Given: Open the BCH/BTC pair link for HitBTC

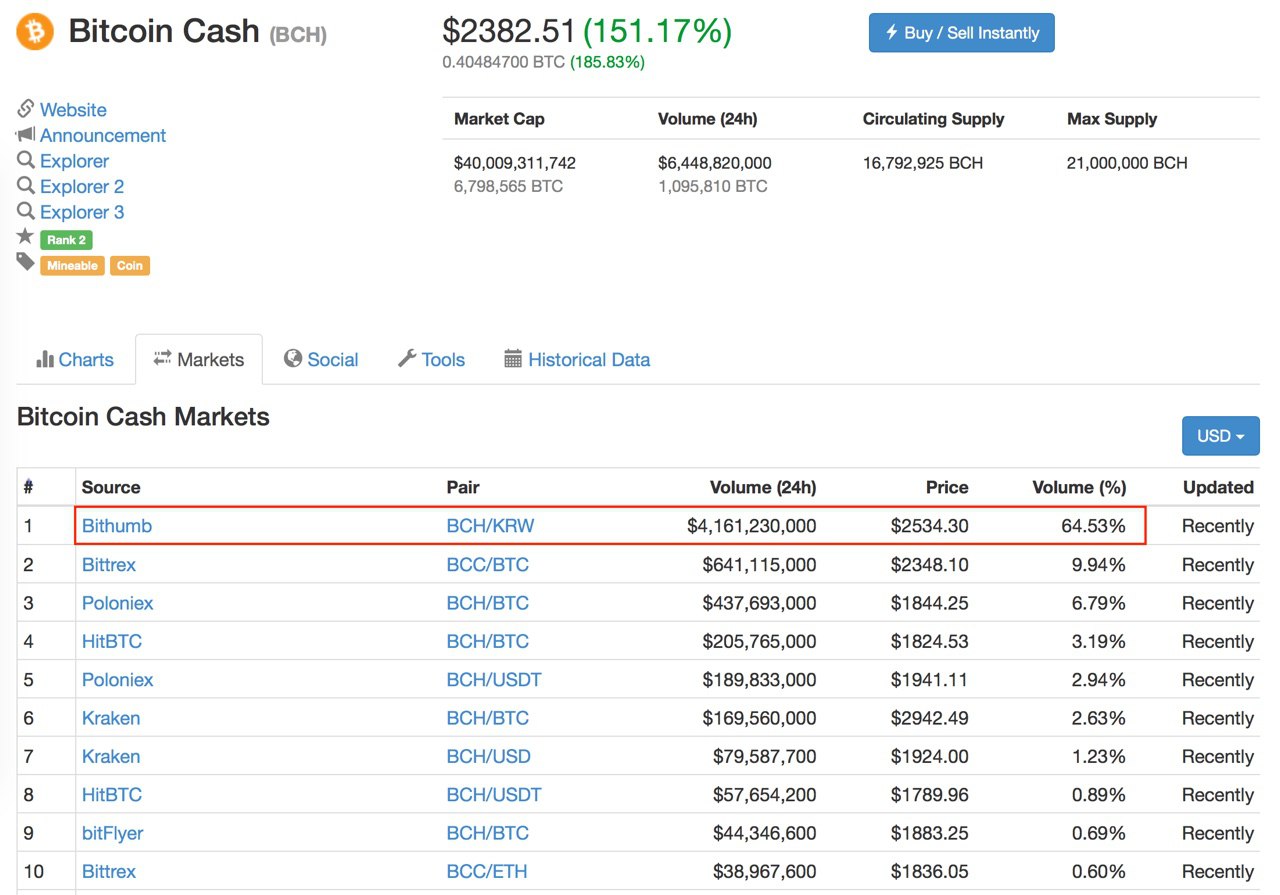Looking at the screenshot, I should pos(488,641).
